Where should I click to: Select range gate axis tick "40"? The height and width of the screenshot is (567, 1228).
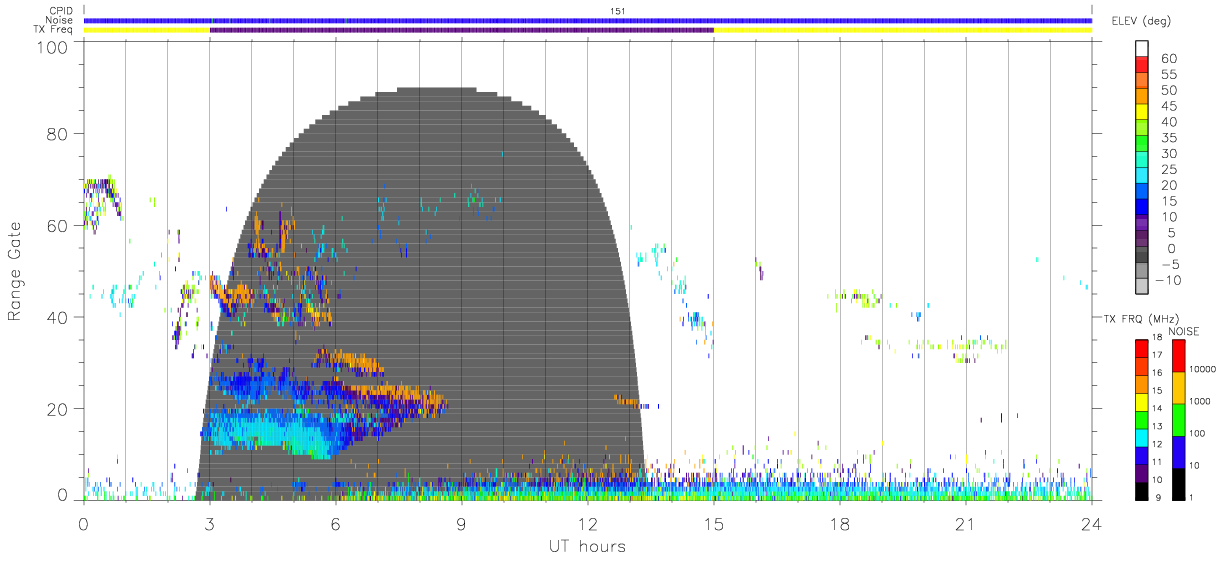click(57, 317)
